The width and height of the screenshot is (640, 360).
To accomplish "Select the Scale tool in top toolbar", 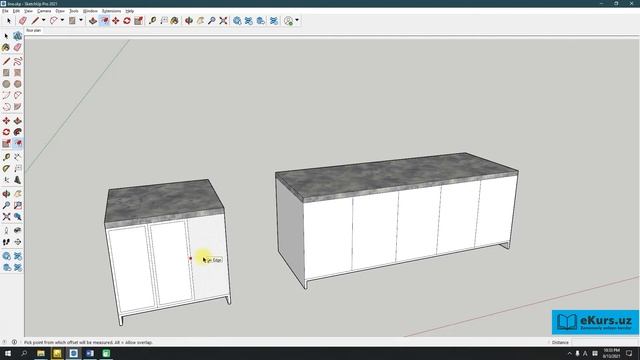I will coord(138,20).
